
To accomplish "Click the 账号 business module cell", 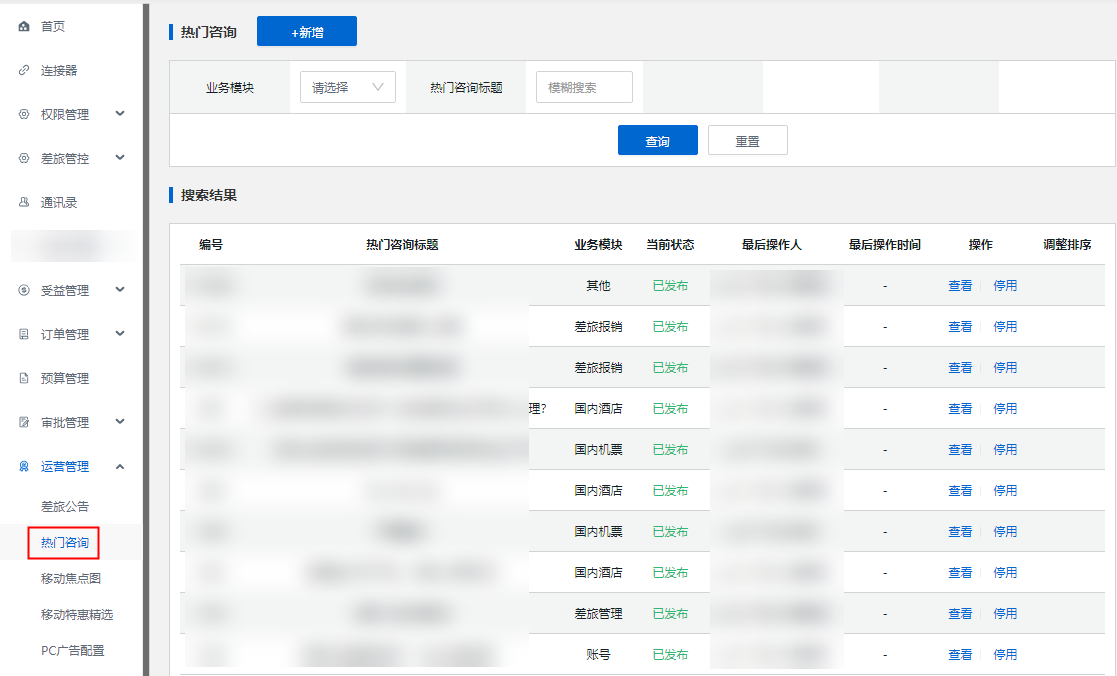I will click(x=598, y=655).
